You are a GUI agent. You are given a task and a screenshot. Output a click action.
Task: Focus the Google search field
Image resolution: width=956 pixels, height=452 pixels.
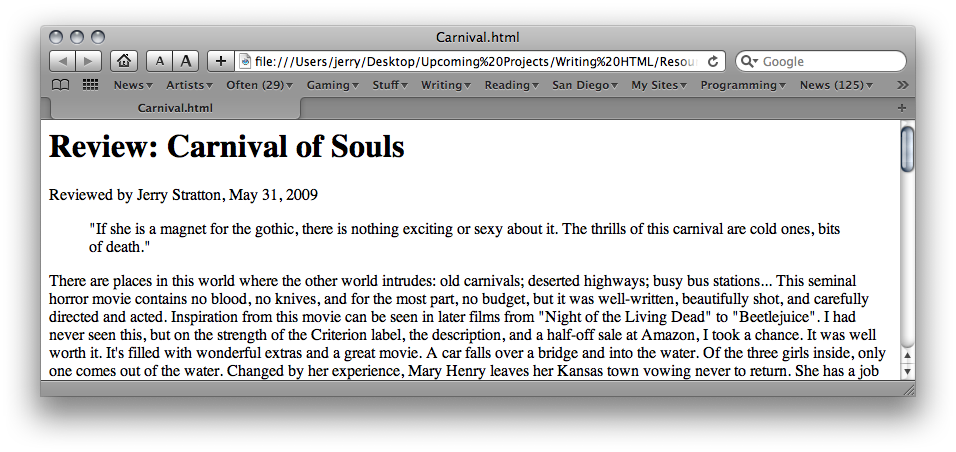830,61
